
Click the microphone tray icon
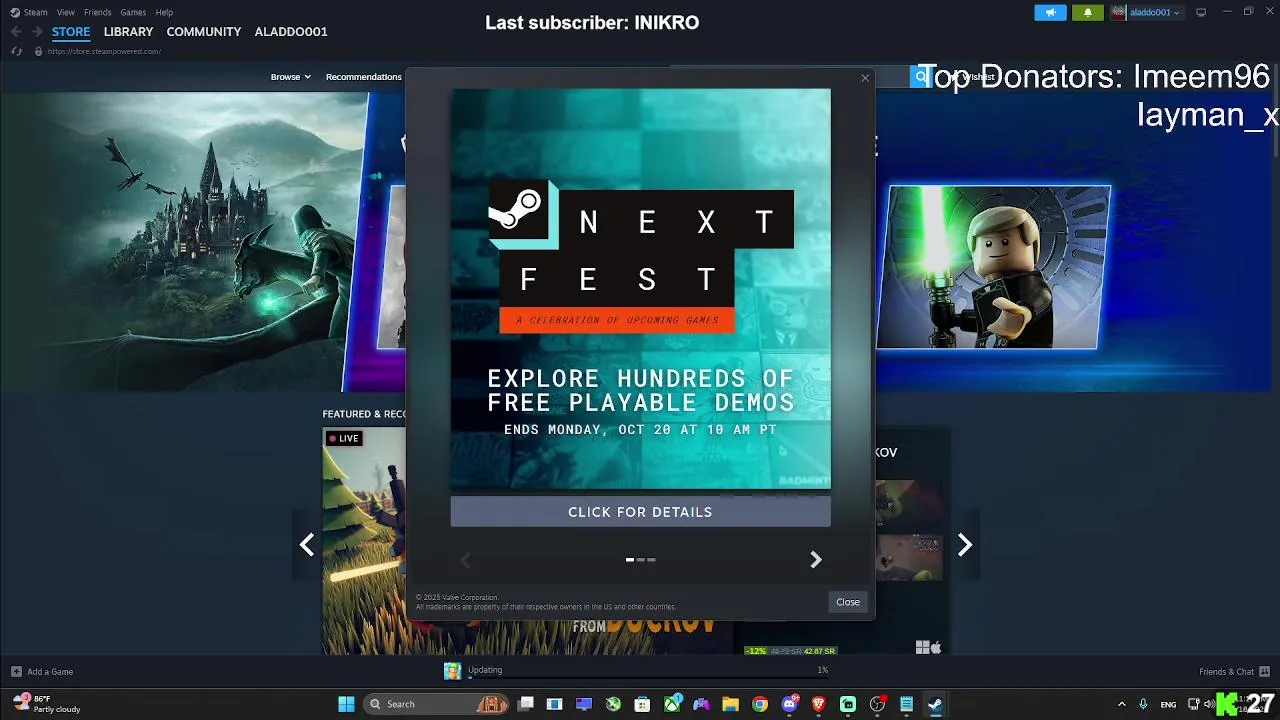tap(1143, 704)
